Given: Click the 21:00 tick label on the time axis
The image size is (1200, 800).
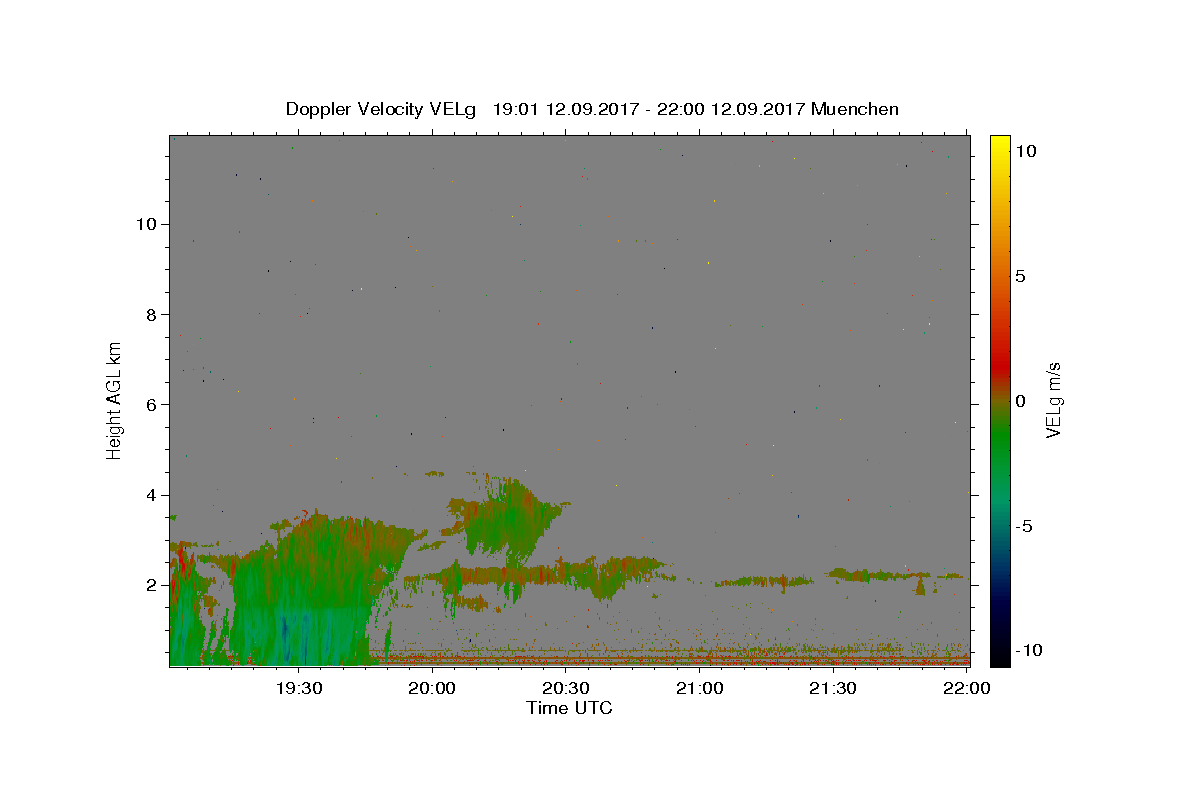Looking at the screenshot, I should (700, 688).
